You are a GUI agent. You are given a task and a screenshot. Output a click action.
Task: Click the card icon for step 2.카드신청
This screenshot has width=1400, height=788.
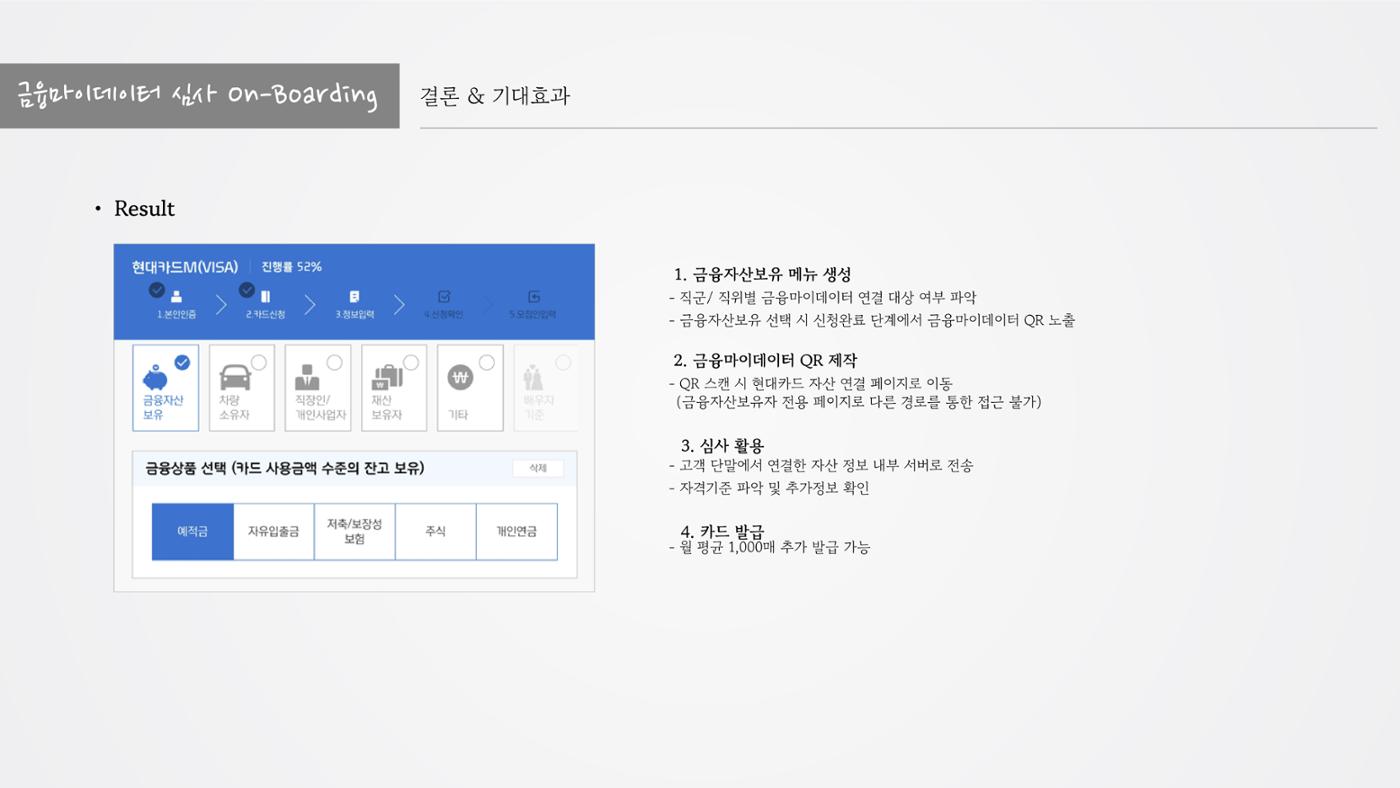(x=265, y=297)
